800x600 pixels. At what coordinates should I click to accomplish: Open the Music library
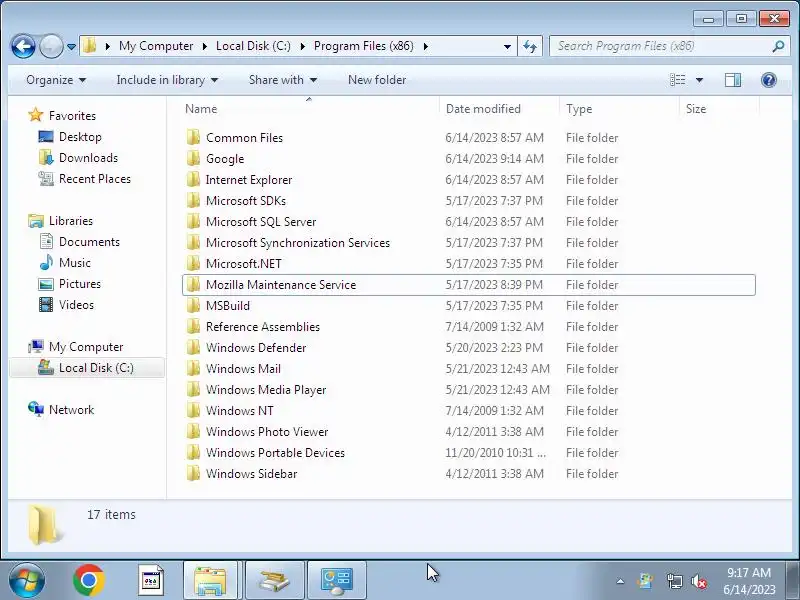[x=74, y=263]
